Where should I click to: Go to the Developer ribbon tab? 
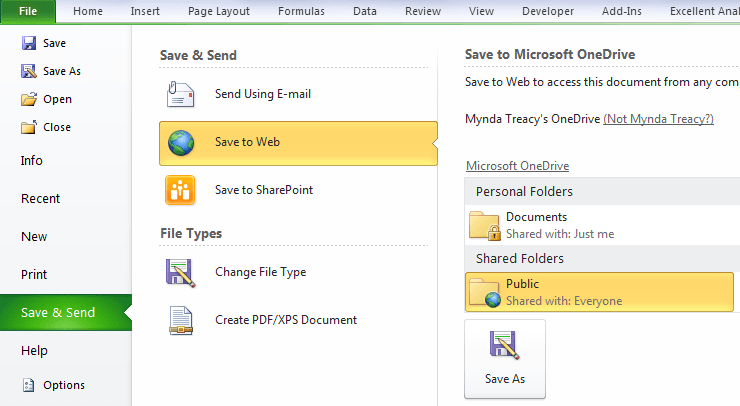coord(548,11)
